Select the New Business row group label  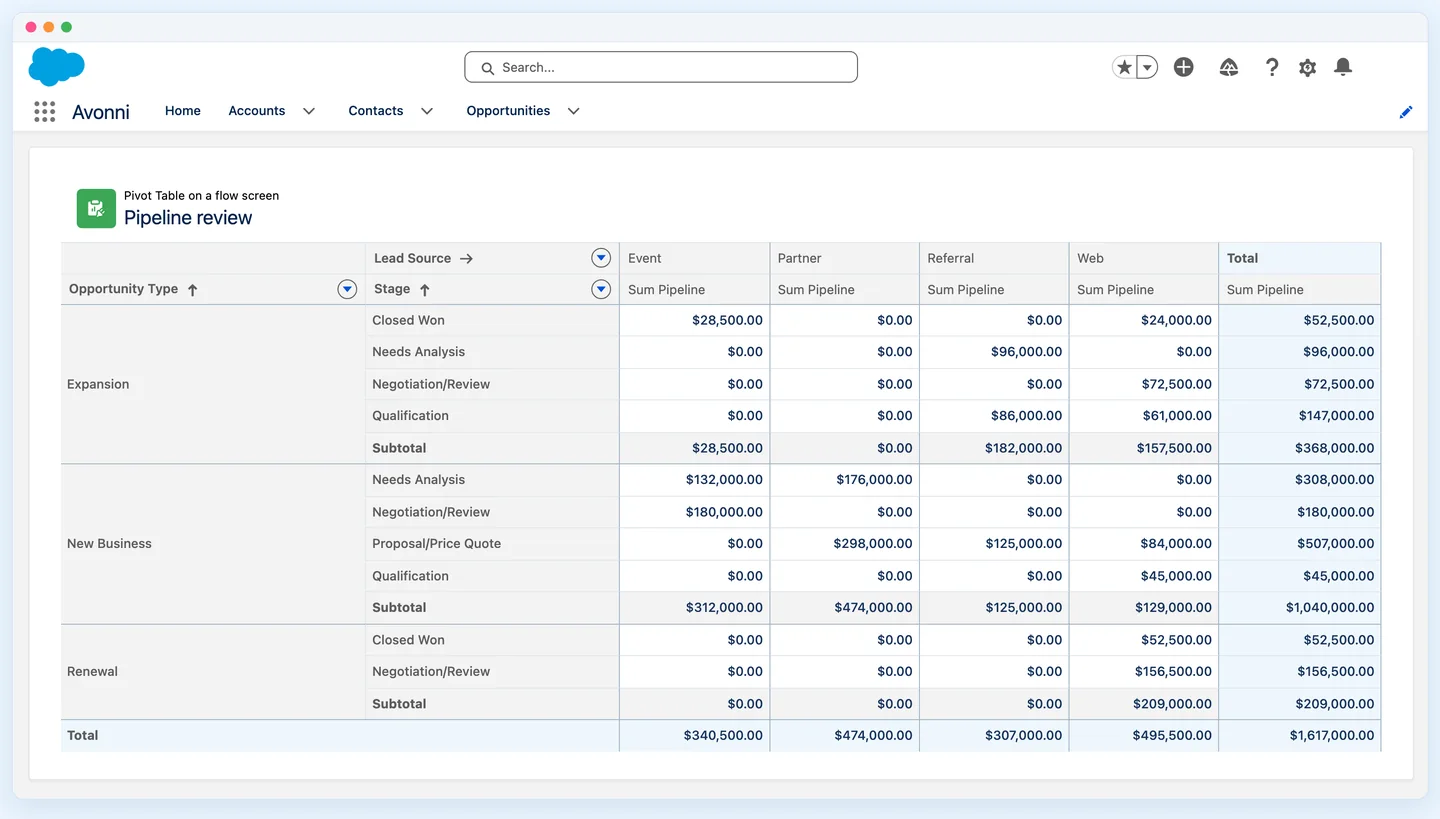[x=109, y=544]
